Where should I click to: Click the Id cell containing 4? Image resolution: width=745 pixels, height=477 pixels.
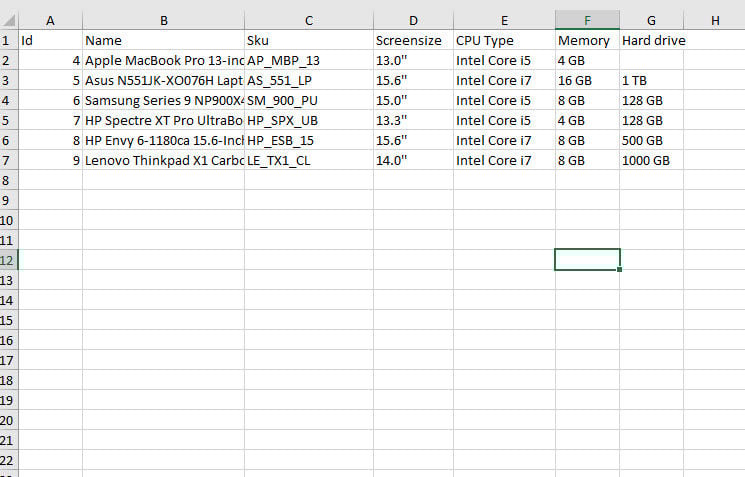click(50, 60)
